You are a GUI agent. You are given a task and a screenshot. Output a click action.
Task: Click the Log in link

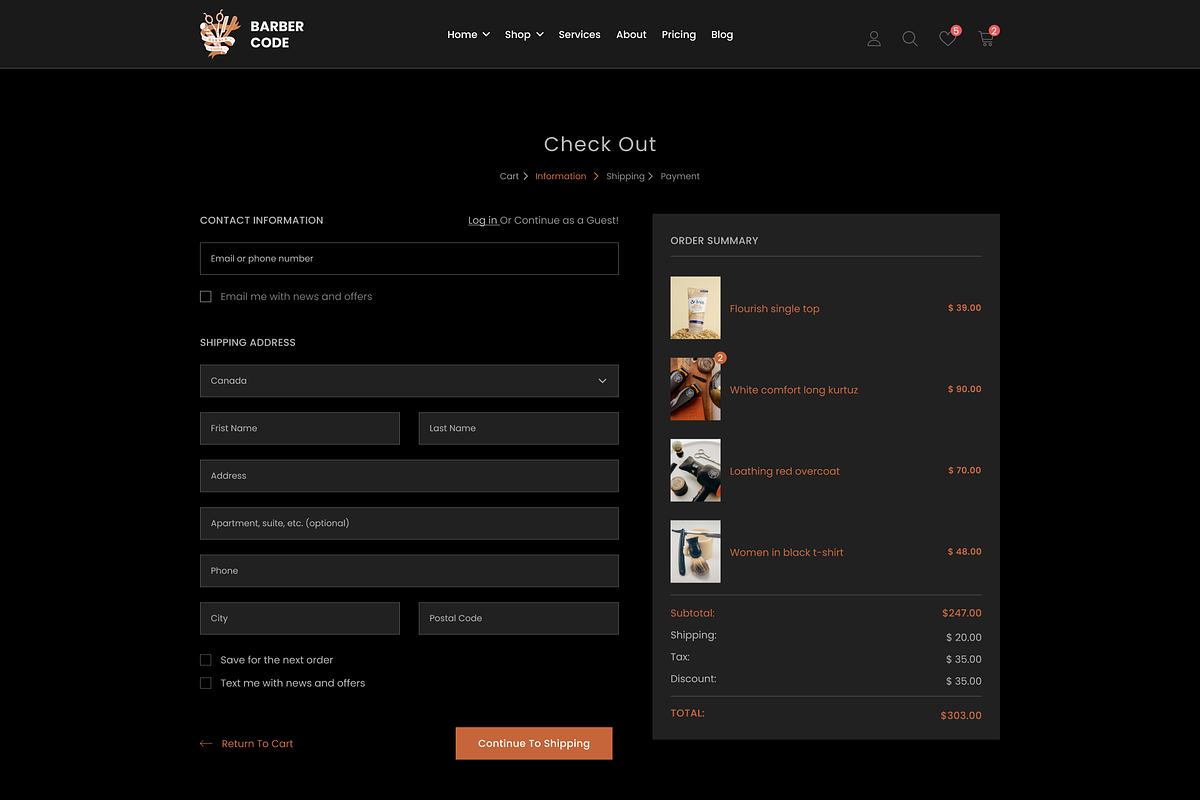coord(482,220)
